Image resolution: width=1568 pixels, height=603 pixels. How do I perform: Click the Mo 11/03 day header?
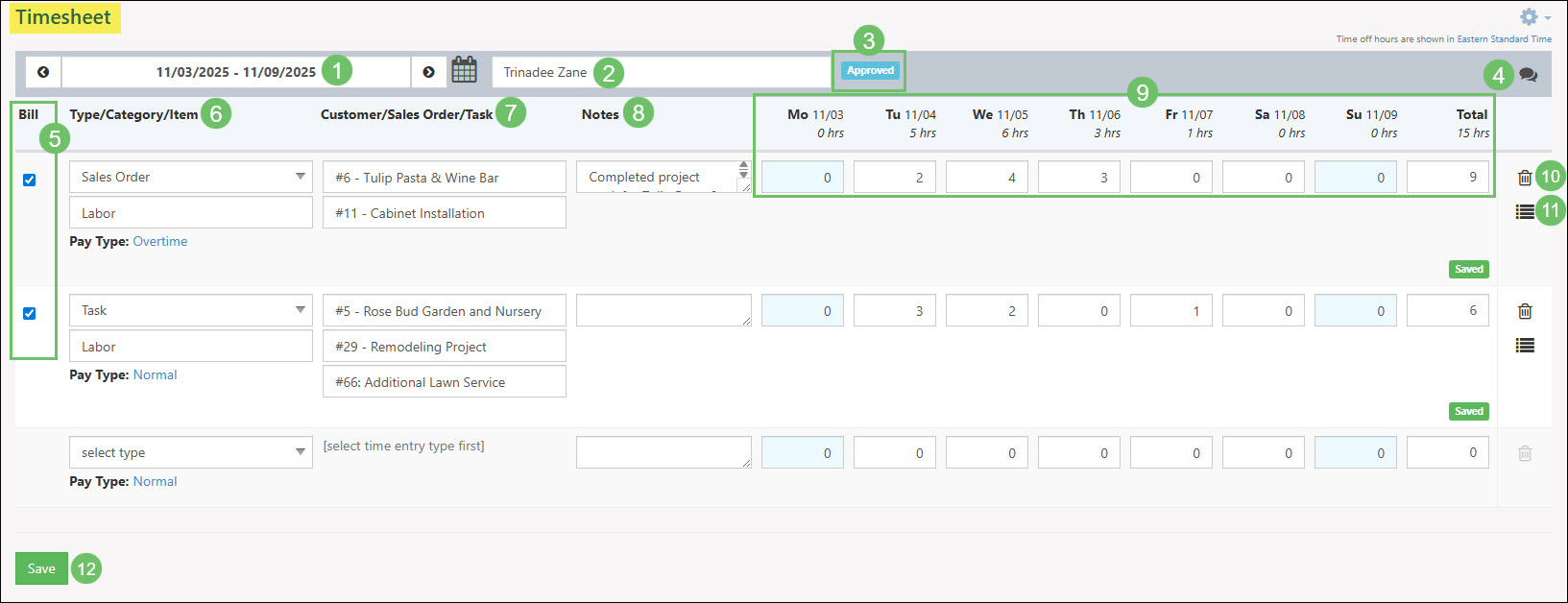coord(815,114)
